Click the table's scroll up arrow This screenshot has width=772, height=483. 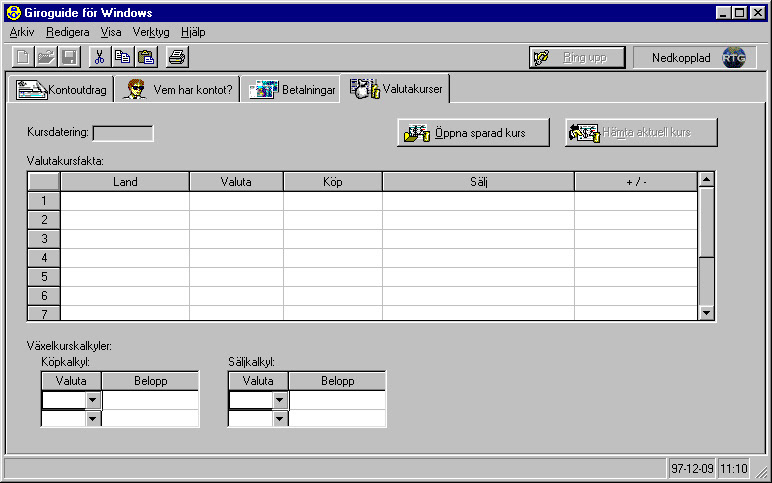[707, 180]
